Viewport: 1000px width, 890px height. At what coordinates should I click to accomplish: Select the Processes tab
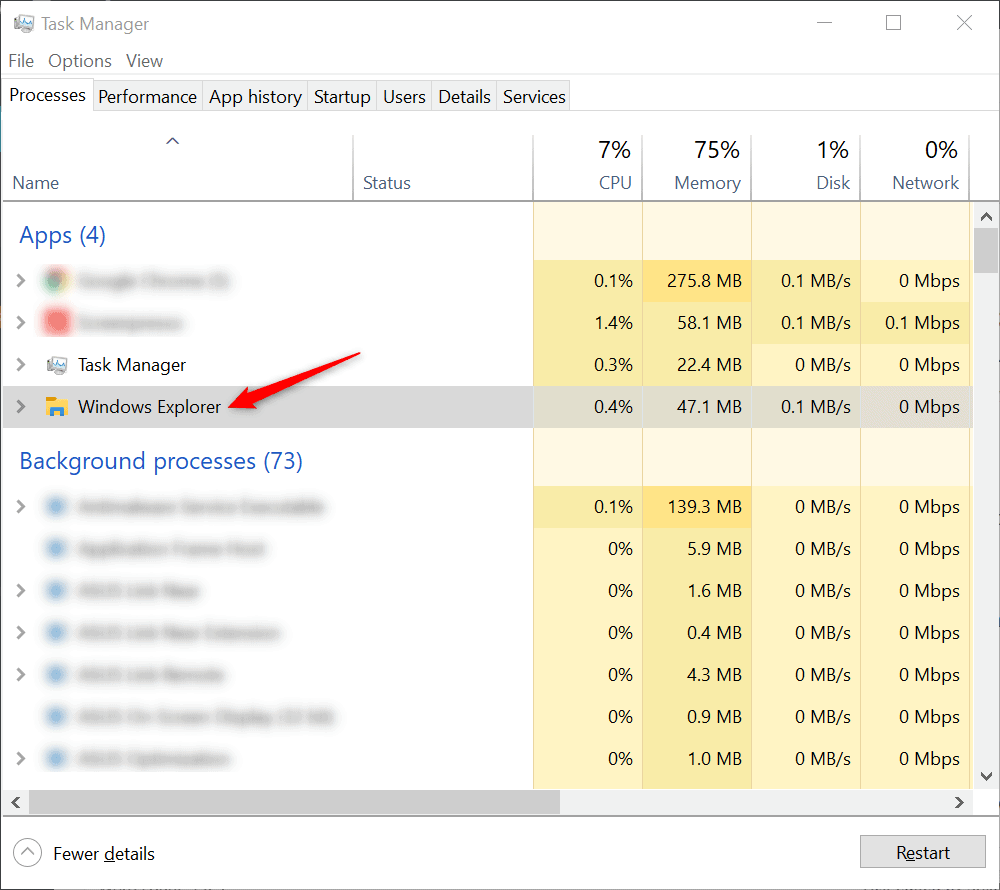[x=48, y=95]
